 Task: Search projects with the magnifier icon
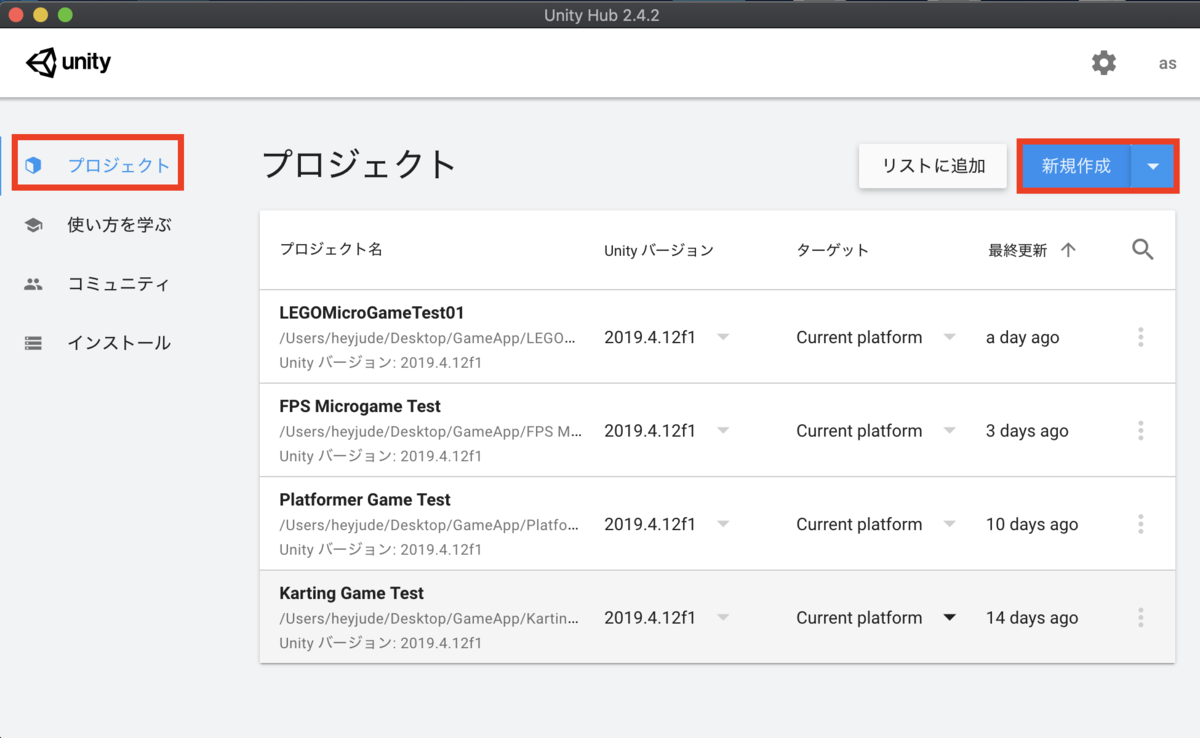tap(1143, 249)
